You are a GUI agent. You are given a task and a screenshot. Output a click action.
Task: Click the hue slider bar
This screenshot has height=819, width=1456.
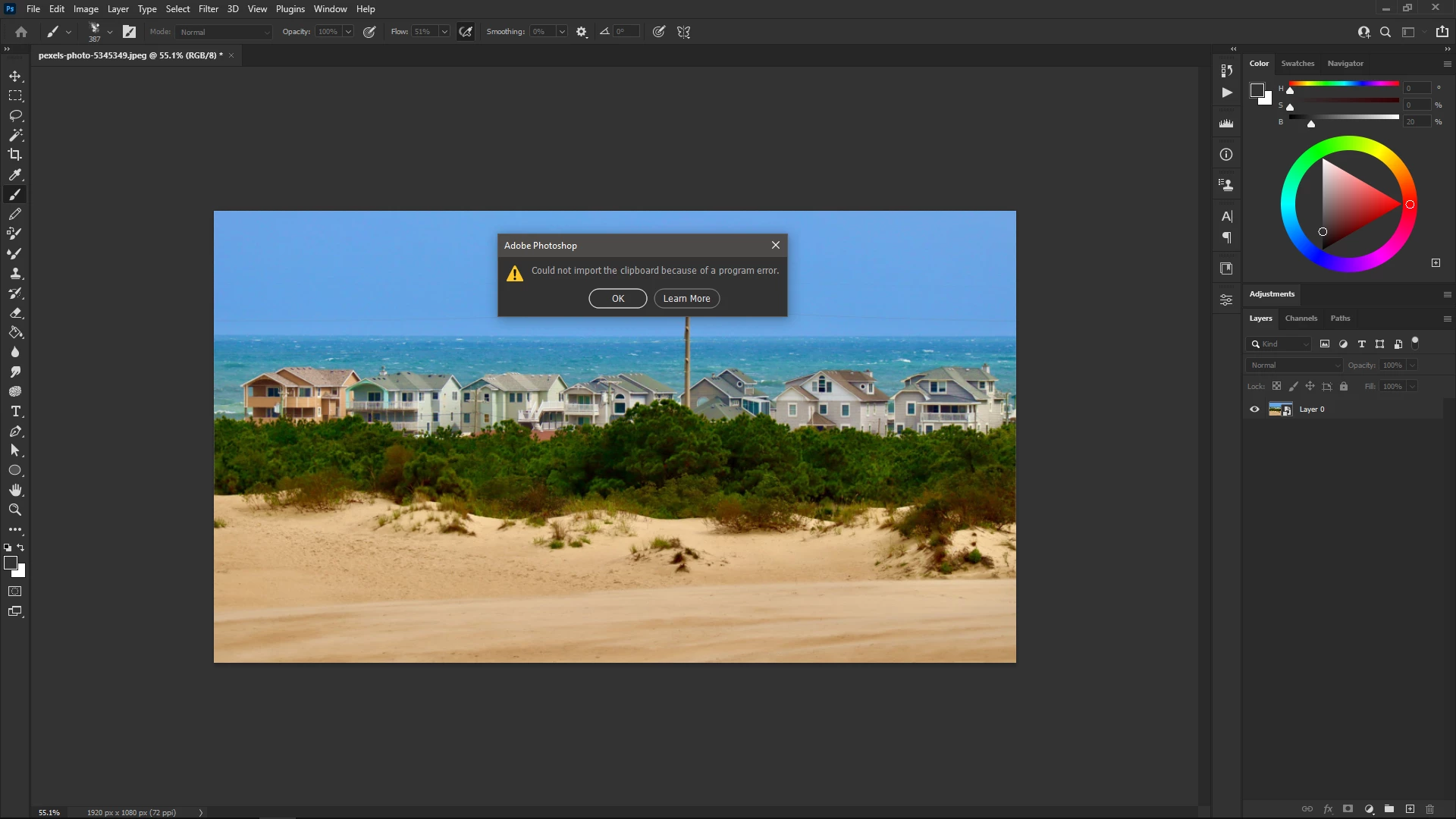[x=1344, y=83]
